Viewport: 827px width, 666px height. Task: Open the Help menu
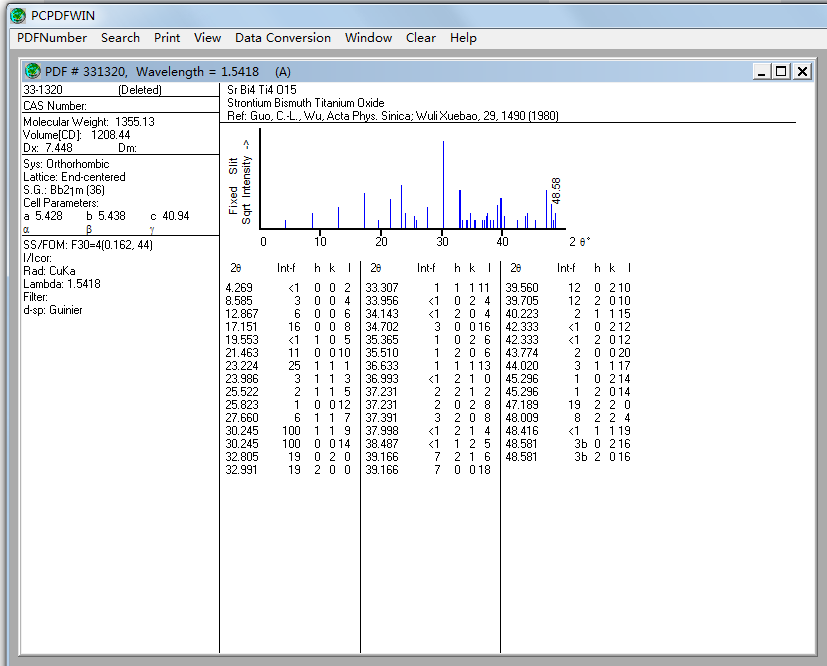click(x=463, y=38)
